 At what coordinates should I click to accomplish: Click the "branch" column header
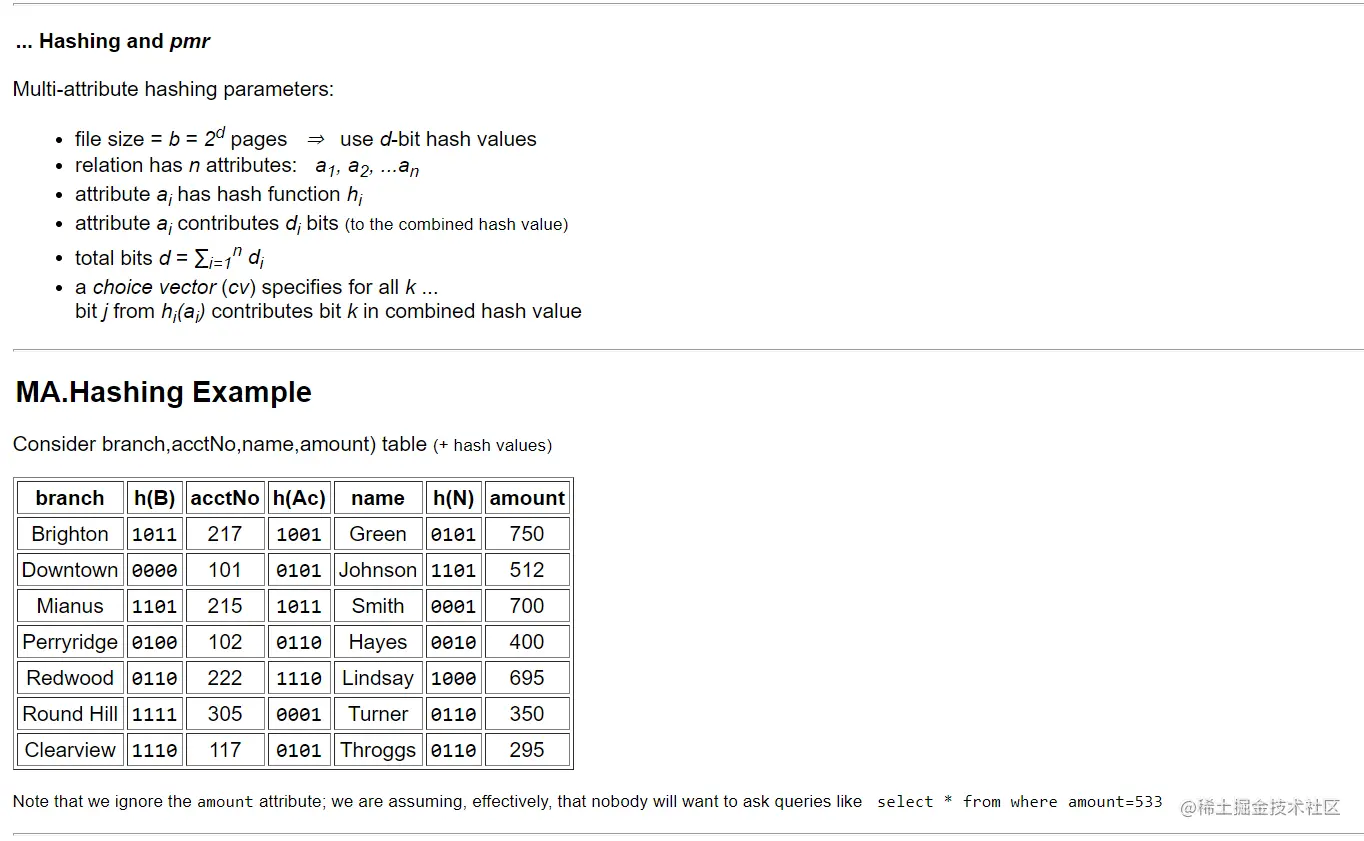[x=70, y=498]
